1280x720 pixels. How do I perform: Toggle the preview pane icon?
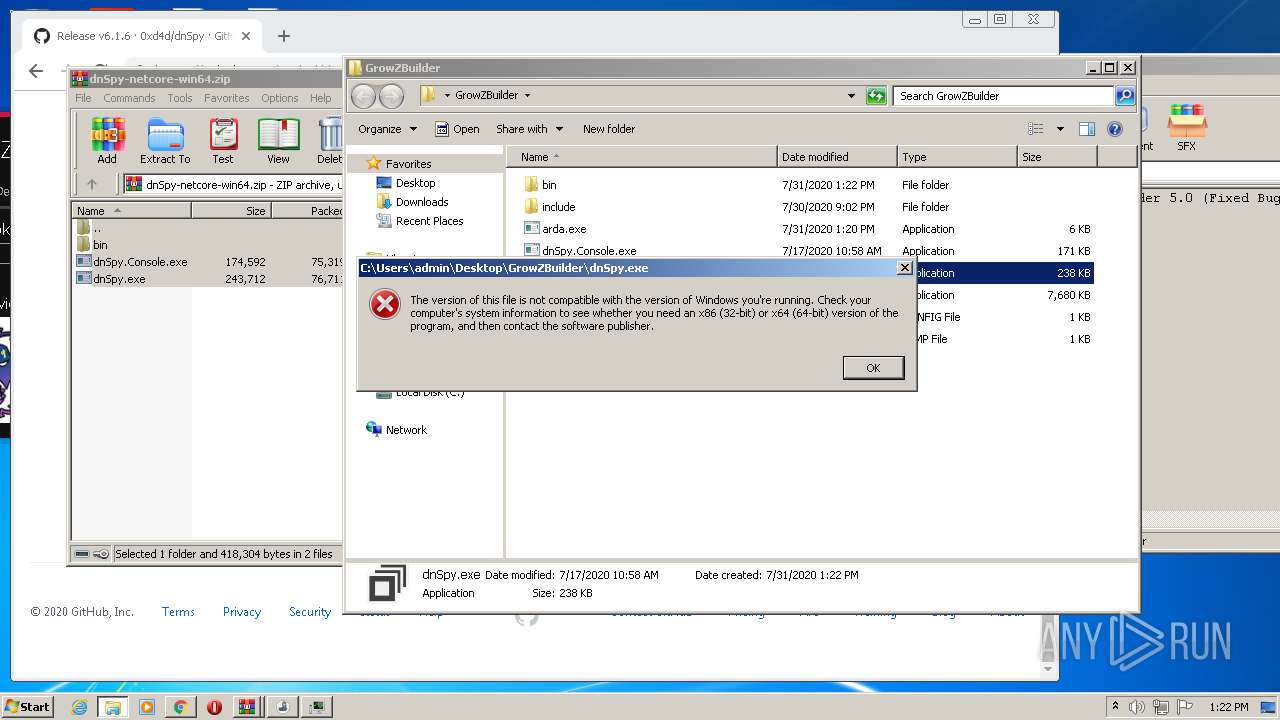coord(1087,129)
